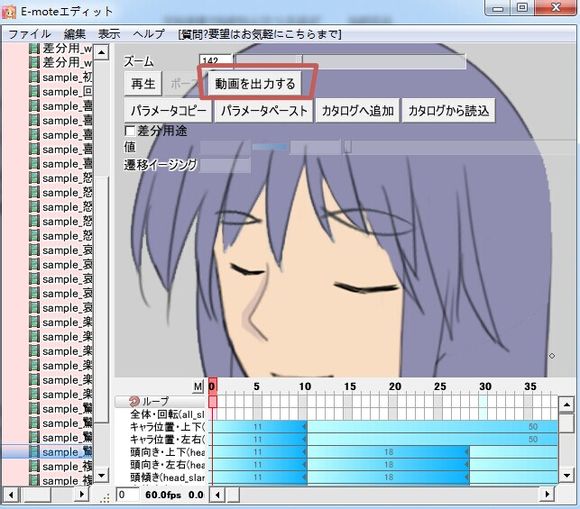The width and height of the screenshot is (580, 509).
Task: Click frame 35 on the timeline ruler
Action: (x=530, y=387)
